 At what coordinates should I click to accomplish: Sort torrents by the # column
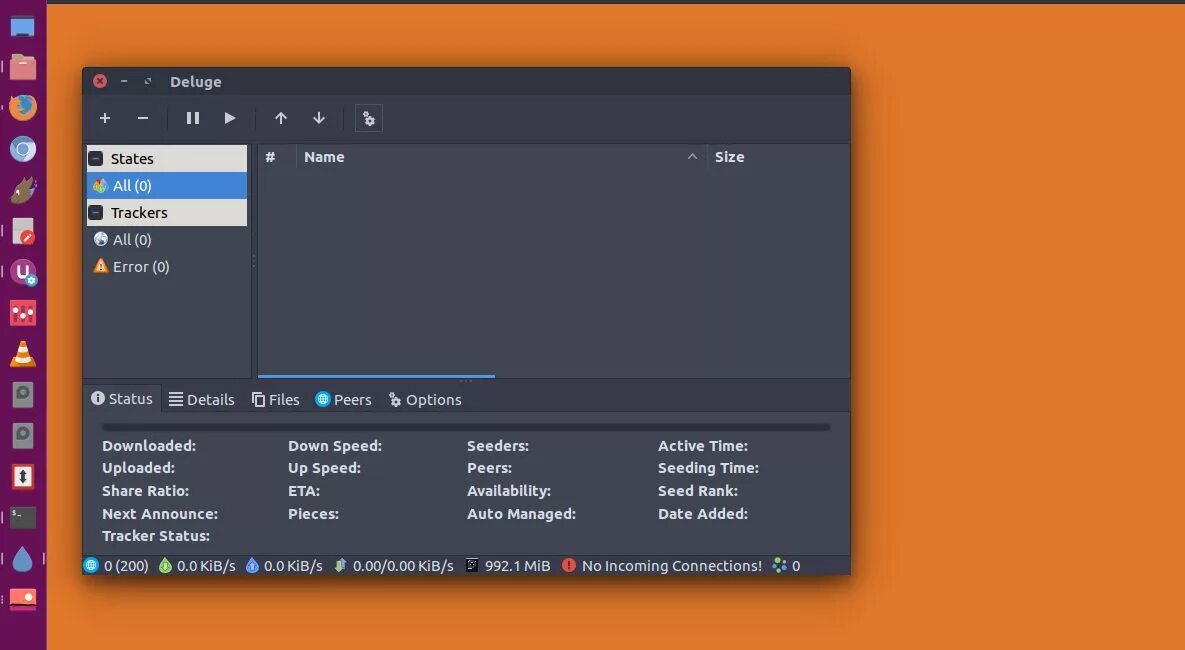pos(277,157)
